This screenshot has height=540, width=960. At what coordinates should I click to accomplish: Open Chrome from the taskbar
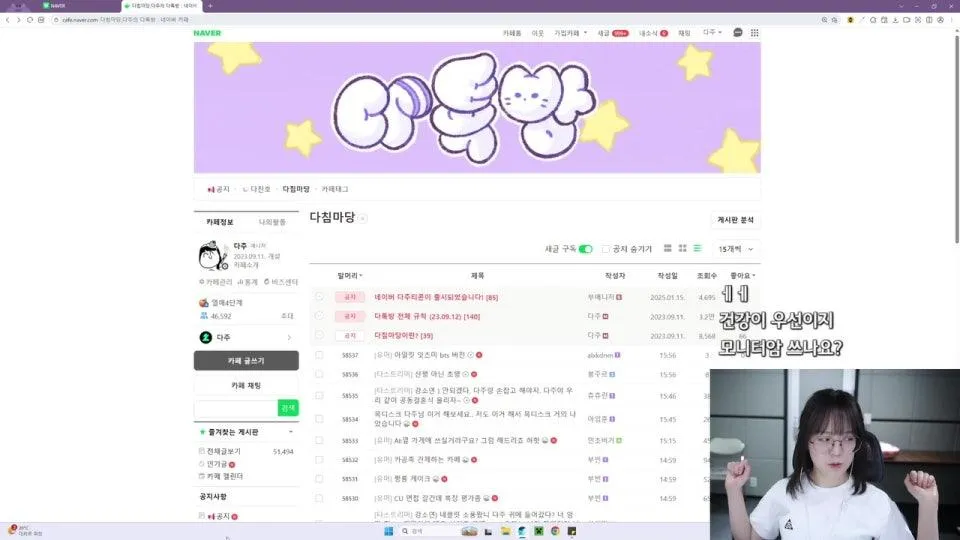(x=555, y=531)
